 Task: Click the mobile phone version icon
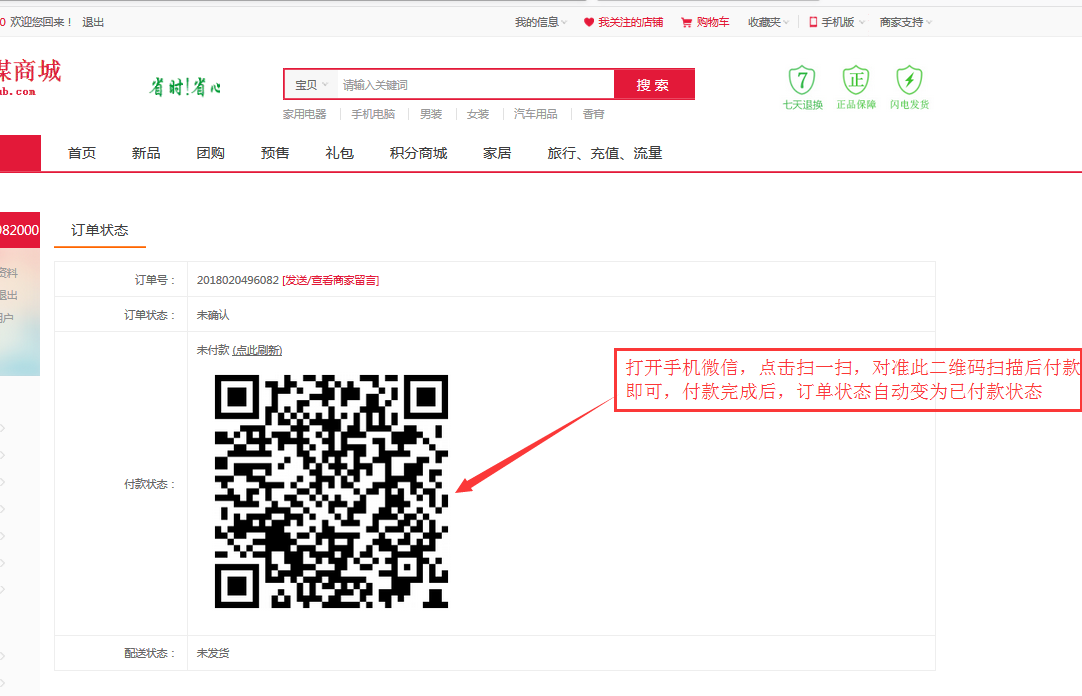[813, 22]
